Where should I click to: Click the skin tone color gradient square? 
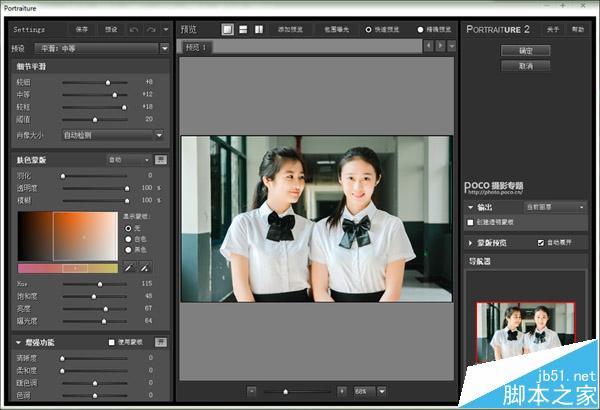point(85,236)
